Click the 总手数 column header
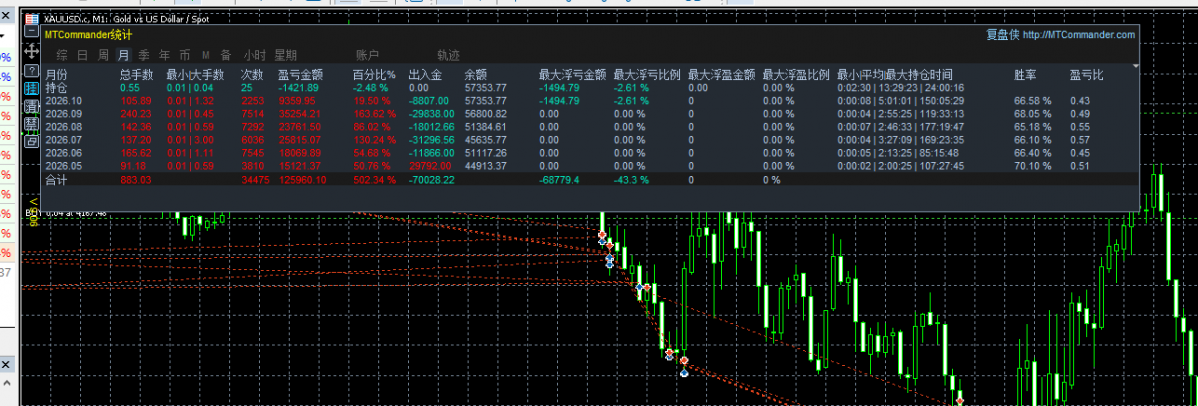The height and width of the screenshot is (406, 1198). coord(137,75)
